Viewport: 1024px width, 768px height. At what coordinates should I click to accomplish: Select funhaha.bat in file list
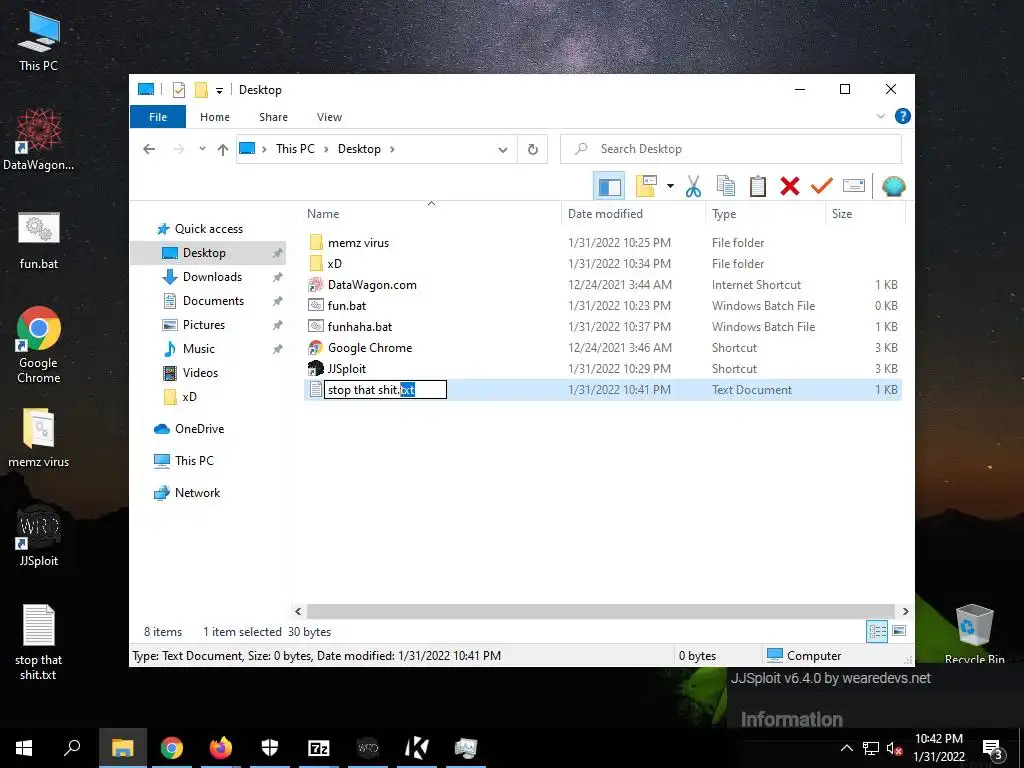pos(603,327)
